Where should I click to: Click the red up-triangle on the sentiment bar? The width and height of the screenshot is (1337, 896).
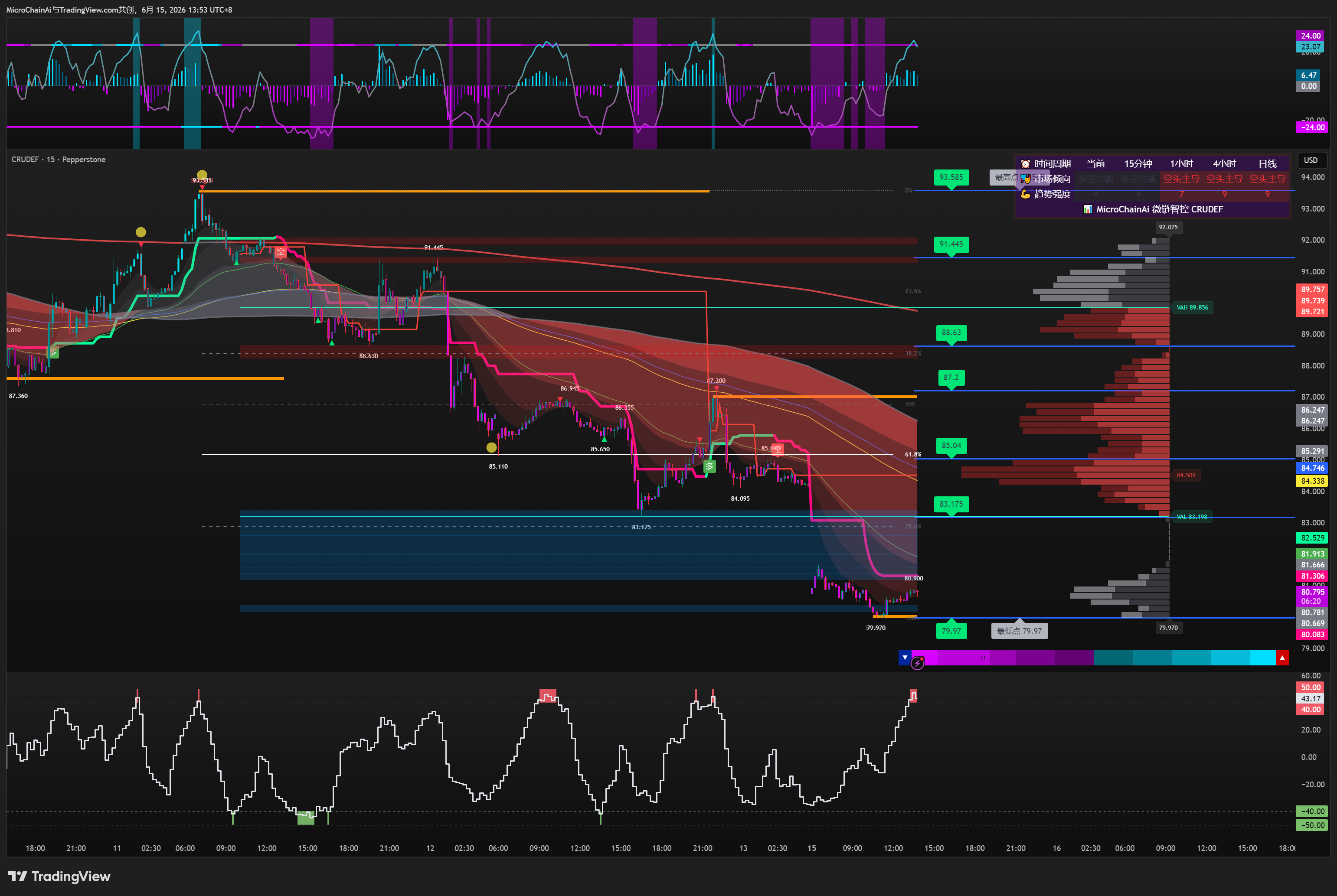point(1282,658)
